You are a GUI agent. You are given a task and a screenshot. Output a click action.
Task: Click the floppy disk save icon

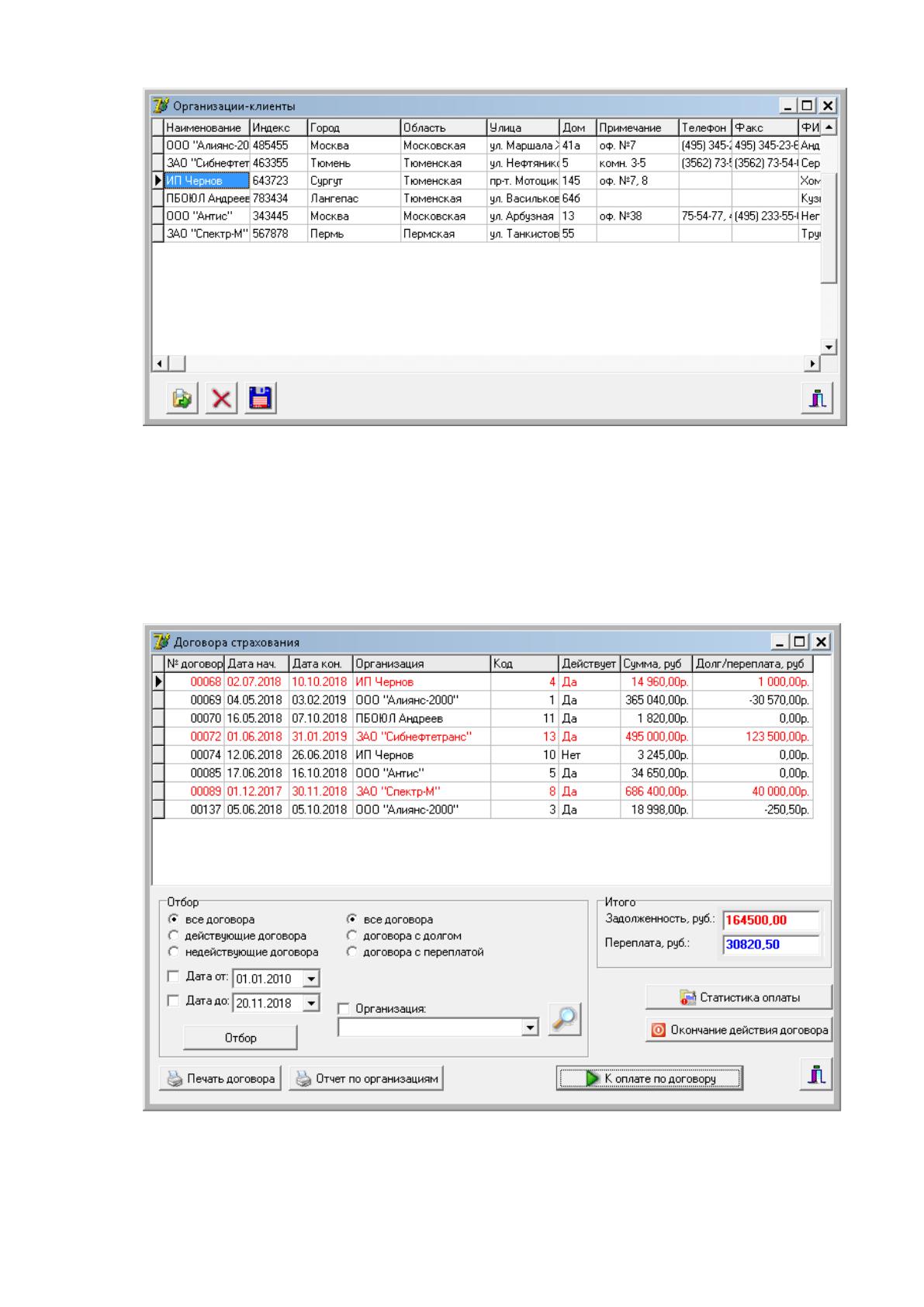click(261, 399)
